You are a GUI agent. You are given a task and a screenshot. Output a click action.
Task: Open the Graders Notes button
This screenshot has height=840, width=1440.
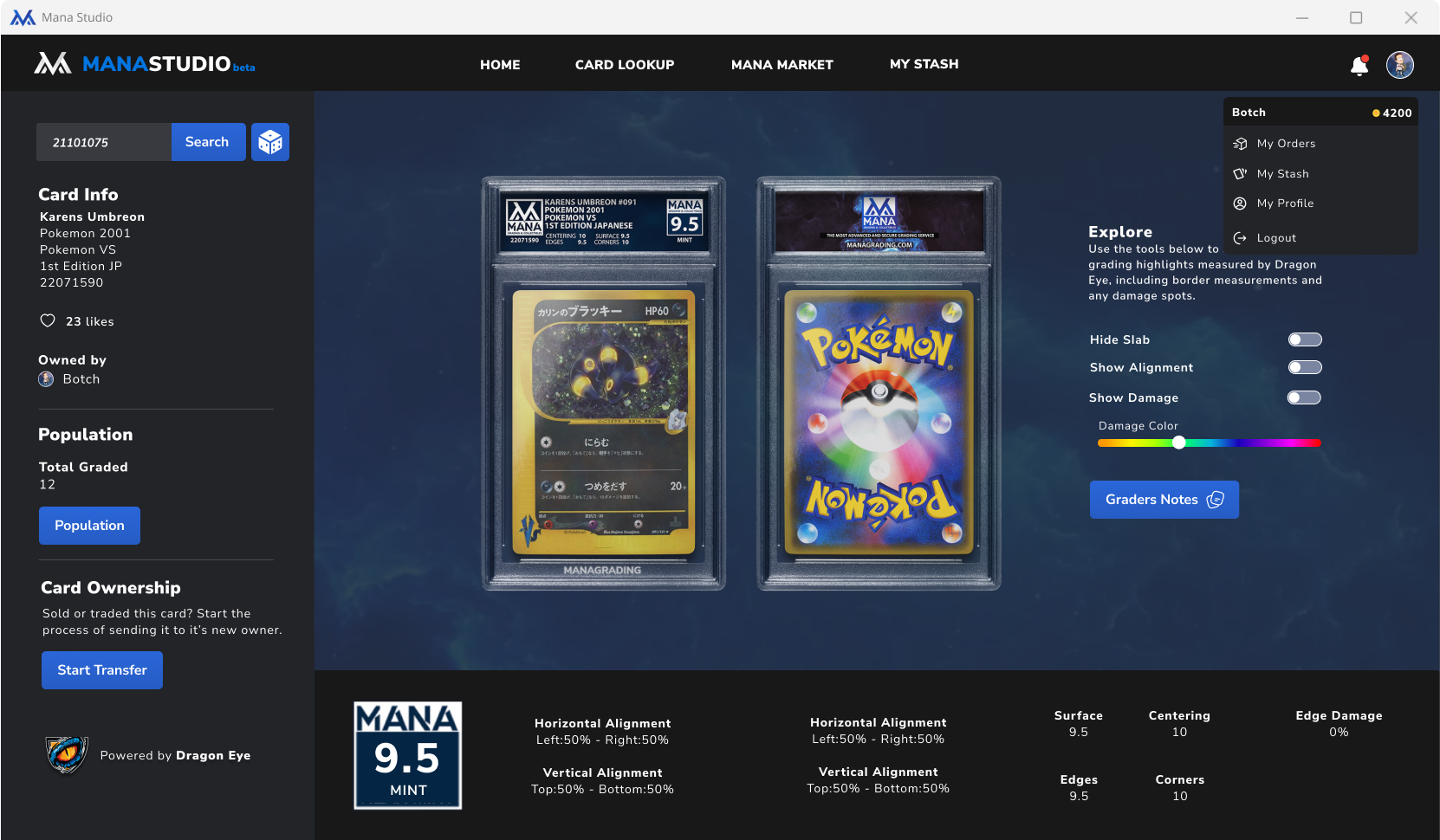pyautogui.click(x=1164, y=500)
